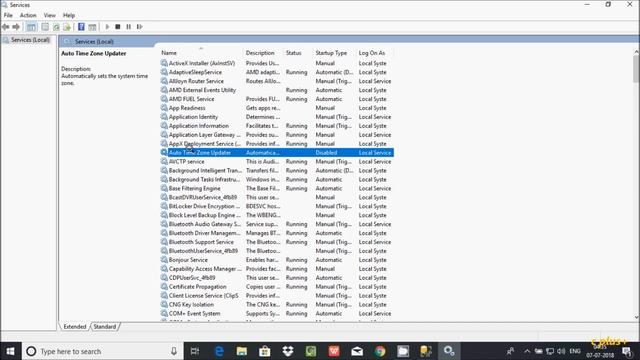Sort by the Description column header

point(260,53)
